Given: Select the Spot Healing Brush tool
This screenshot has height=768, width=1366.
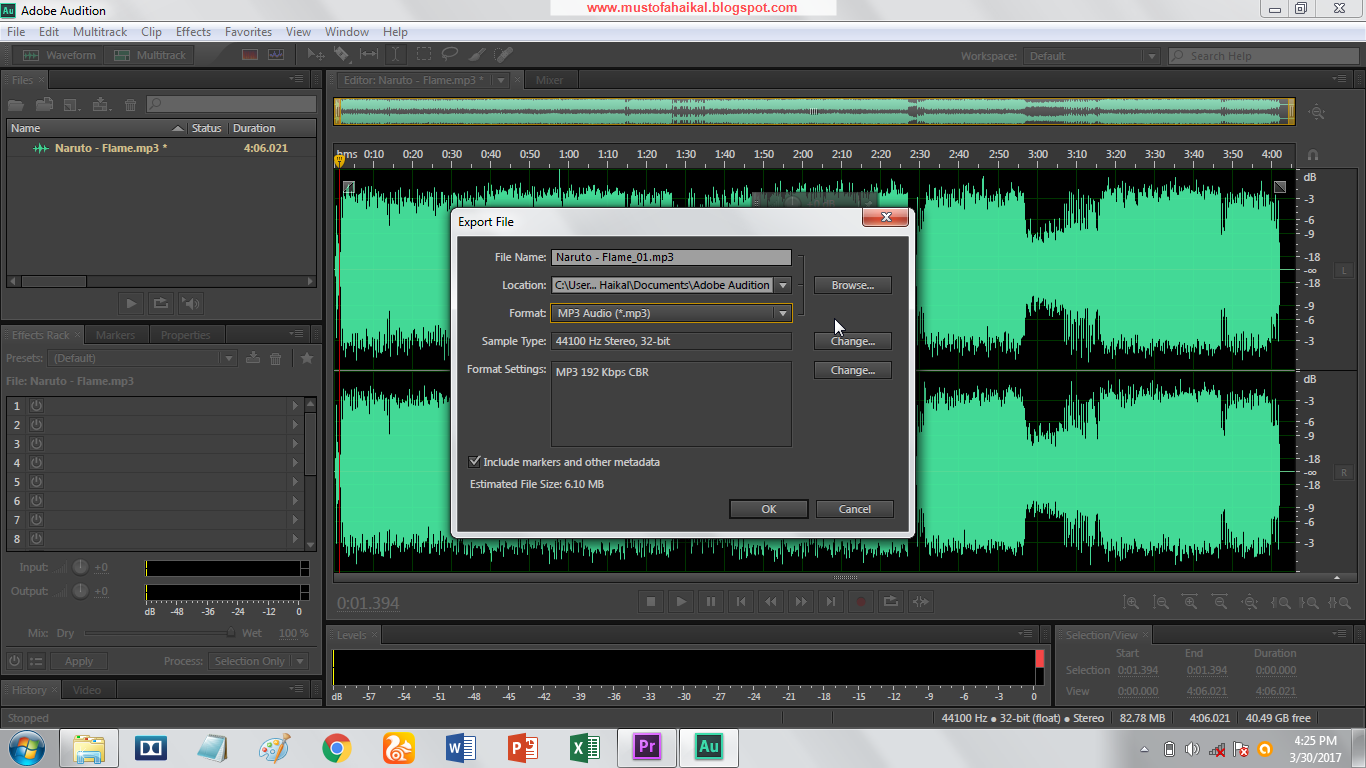Looking at the screenshot, I should click(502, 53).
